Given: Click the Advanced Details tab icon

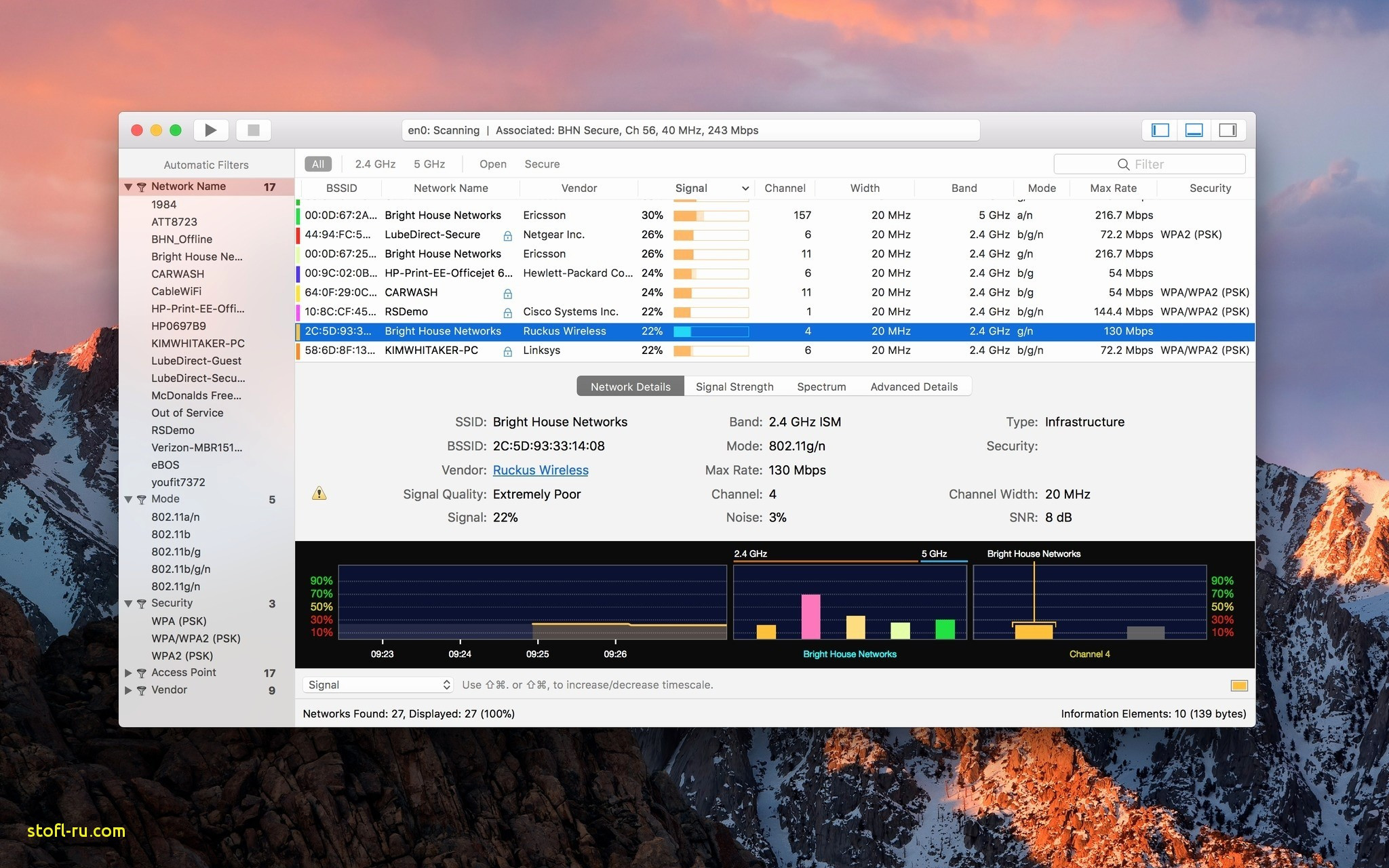Looking at the screenshot, I should click(x=912, y=386).
